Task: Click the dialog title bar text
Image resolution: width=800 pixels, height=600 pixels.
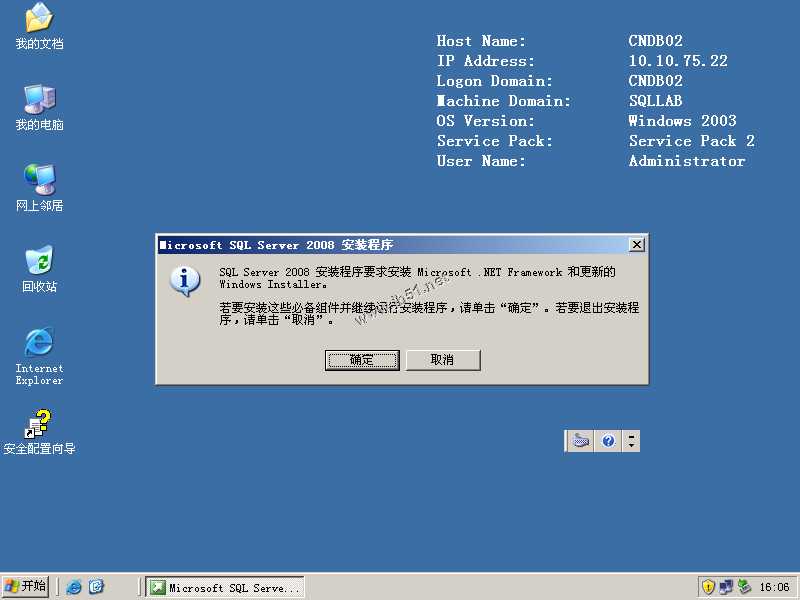Action: pyautogui.click(x=276, y=245)
